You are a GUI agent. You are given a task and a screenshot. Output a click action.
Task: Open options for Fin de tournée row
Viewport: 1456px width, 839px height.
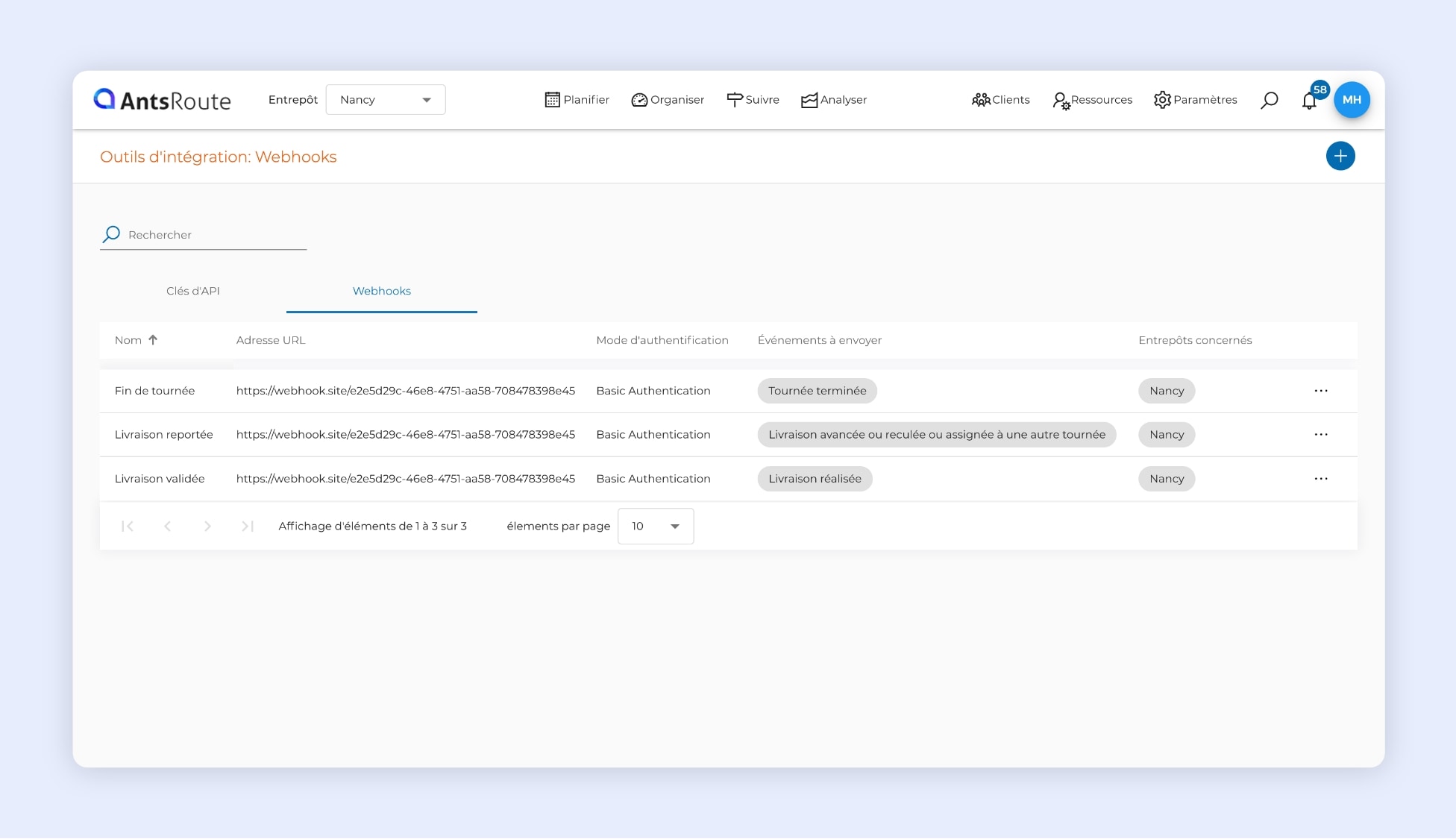point(1320,391)
